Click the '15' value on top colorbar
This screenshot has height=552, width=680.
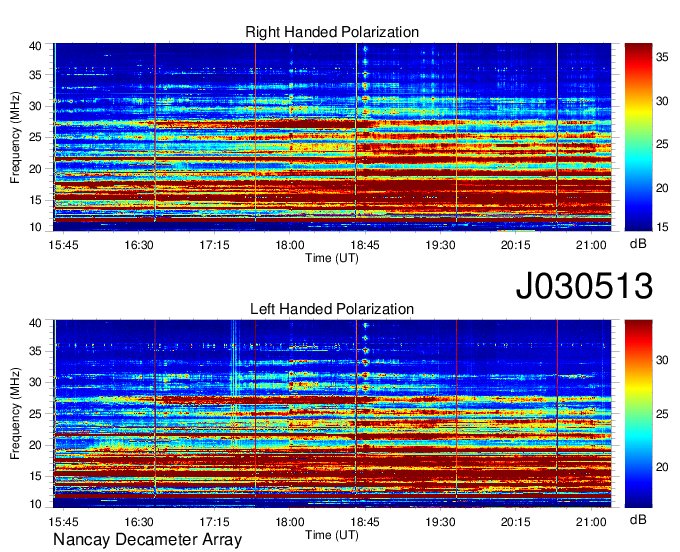tap(662, 227)
